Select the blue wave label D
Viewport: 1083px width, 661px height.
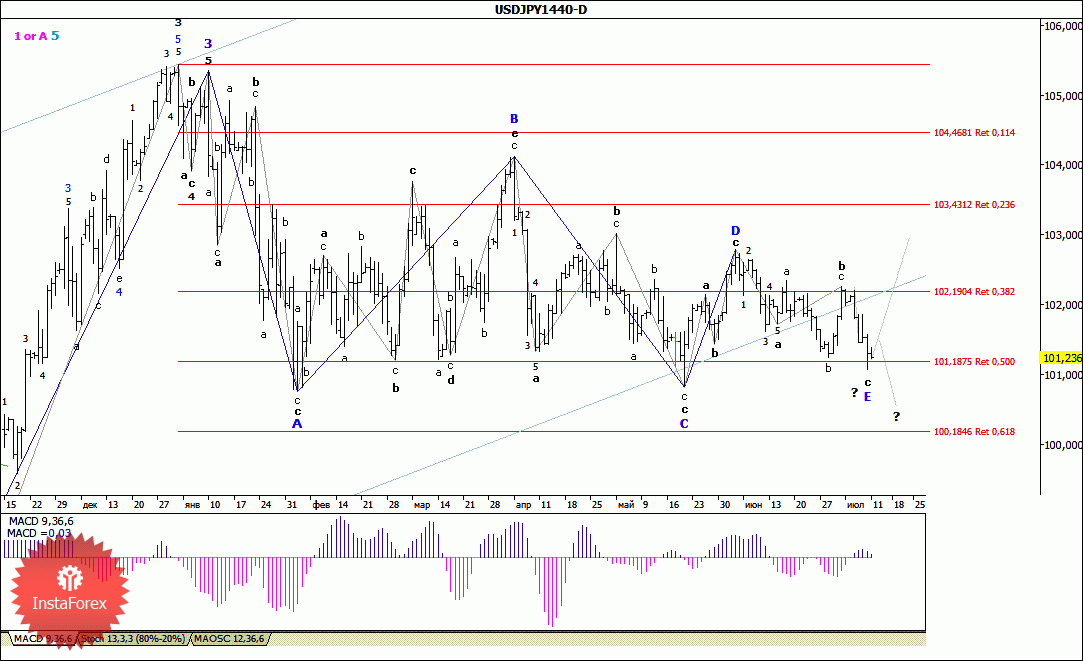[x=735, y=230]
